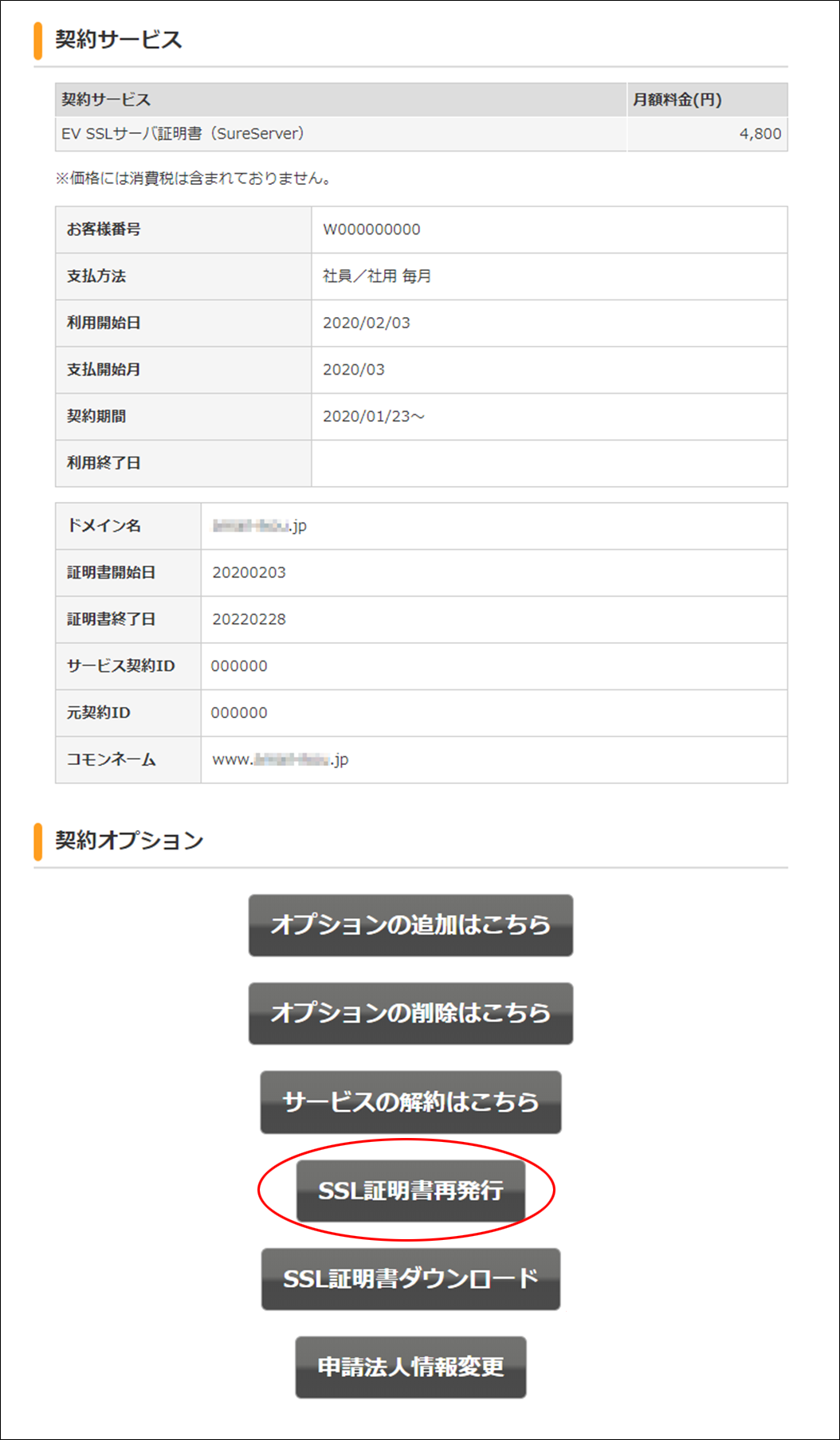The height and width of the screenshot is (1440, 840).
Task: Select the 利用開始日 value 2020/02/03
Action: pyautogui.click(x=367, y=323)
